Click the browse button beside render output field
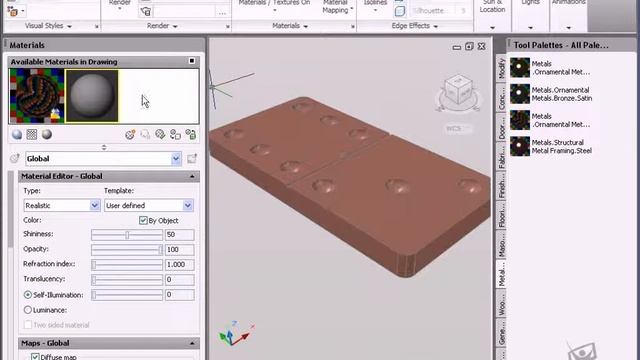 (222, 12)
